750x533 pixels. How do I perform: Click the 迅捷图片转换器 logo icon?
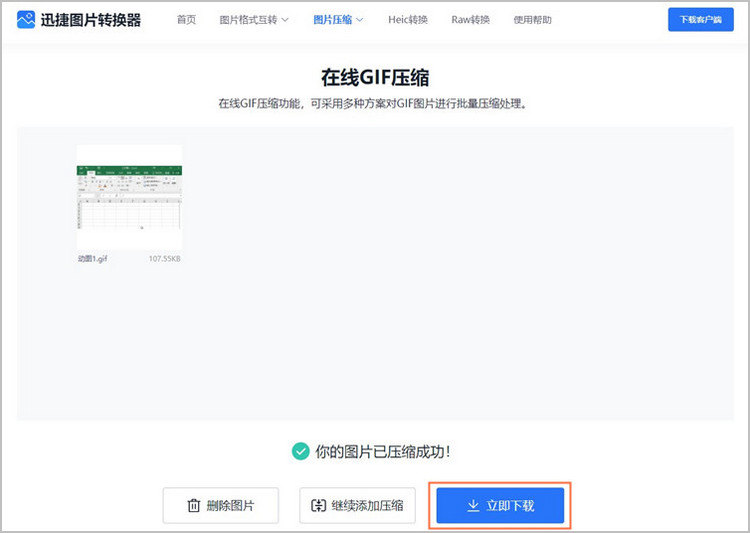[26, 20]
